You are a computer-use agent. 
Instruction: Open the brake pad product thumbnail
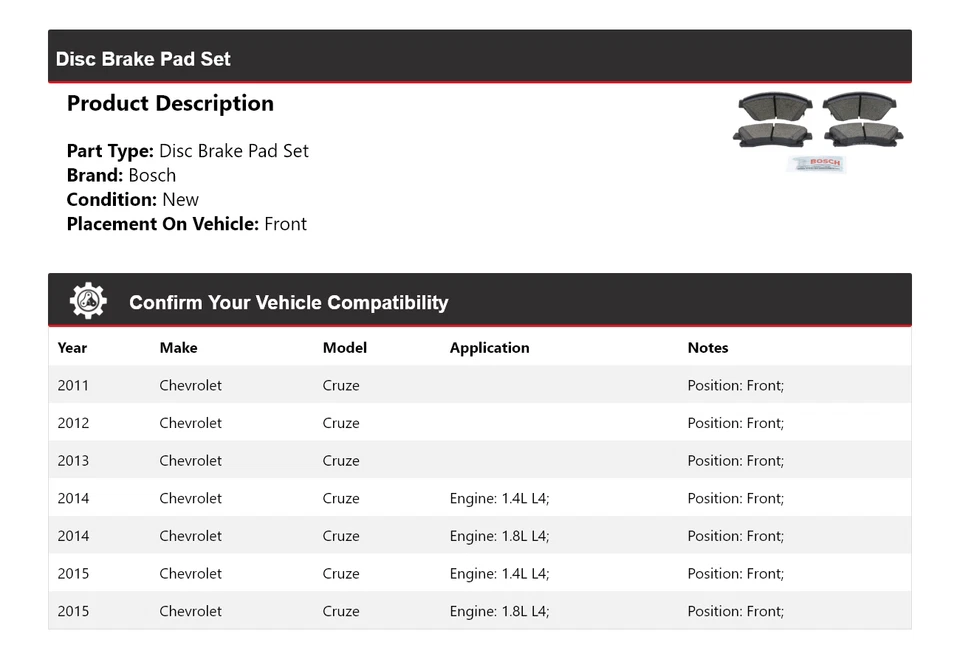point(817,130)
